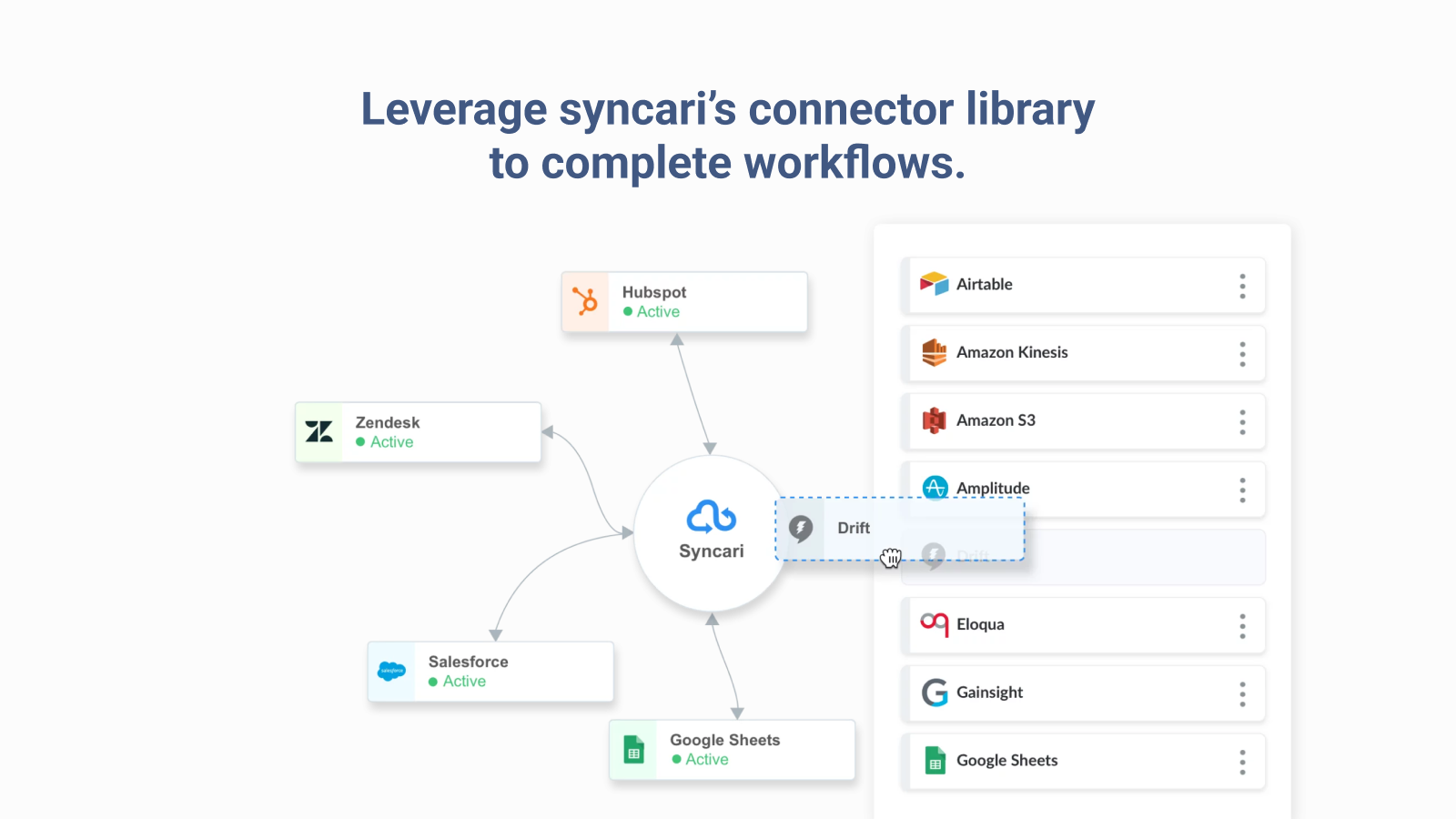Open the Gainsight three-dot menu
This screenshot has width=1456, height=819.
point(1242,694)
